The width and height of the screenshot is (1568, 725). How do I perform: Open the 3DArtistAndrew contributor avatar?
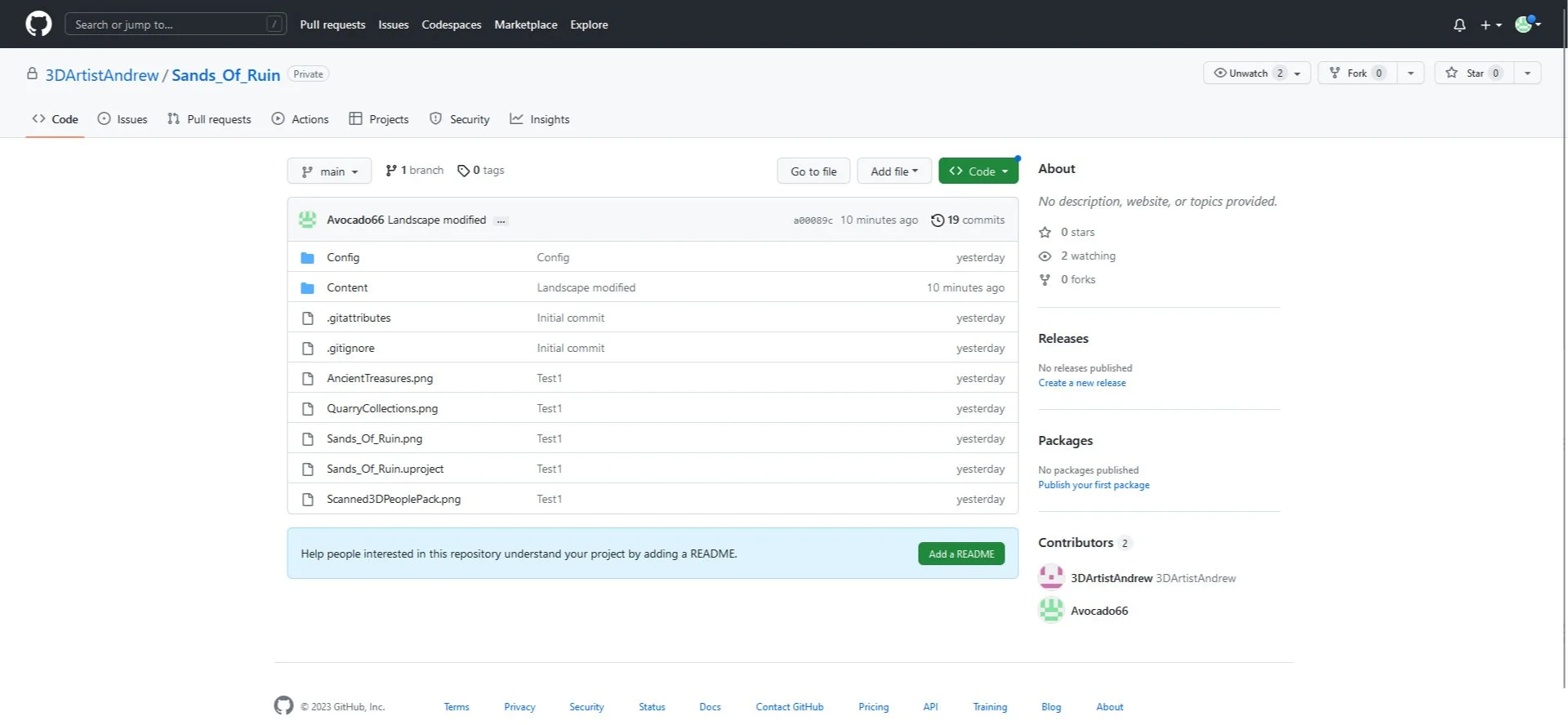(x=1051, y=577)
